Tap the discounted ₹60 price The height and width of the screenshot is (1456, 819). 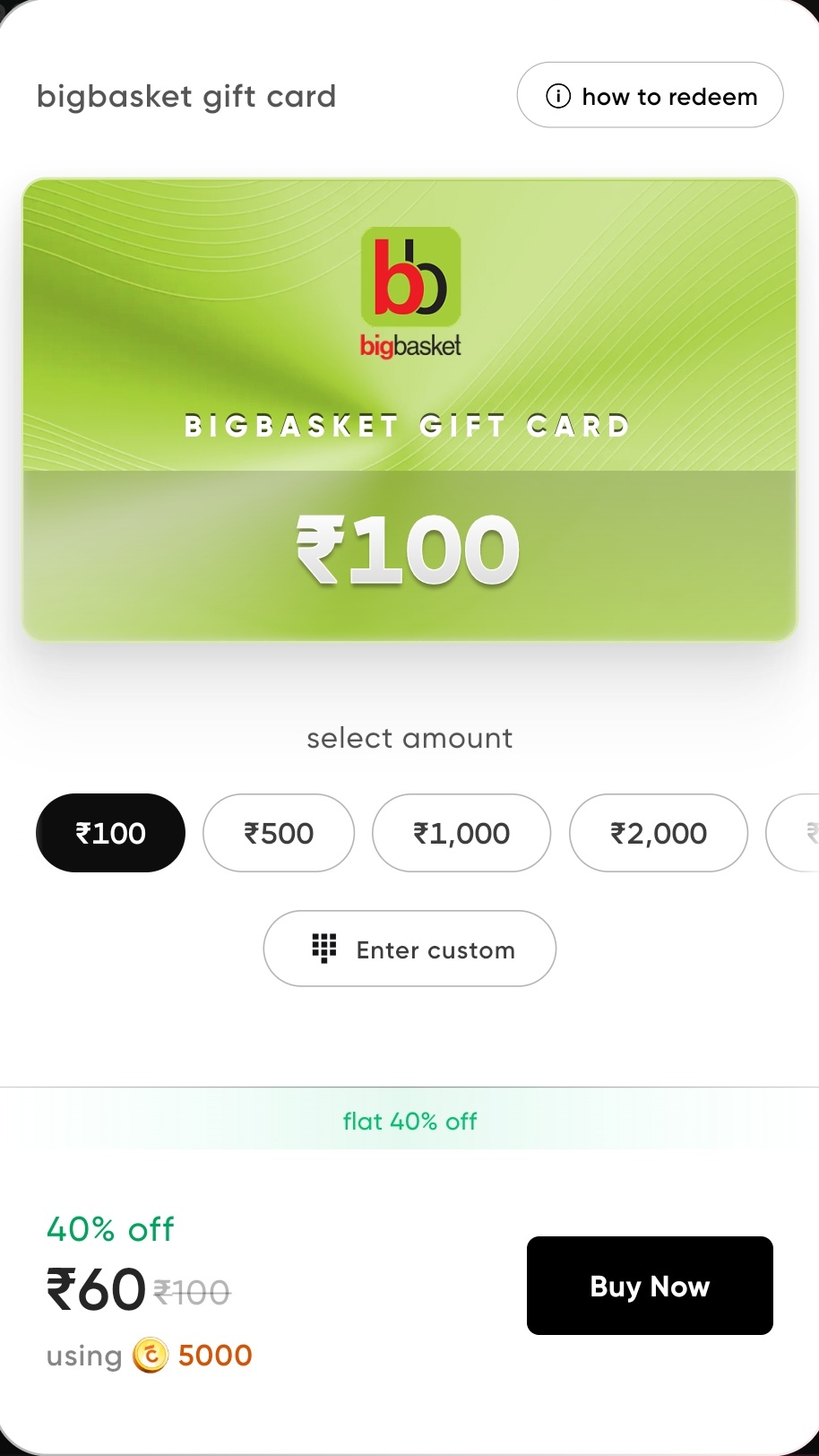click(x=96, y=1289)
